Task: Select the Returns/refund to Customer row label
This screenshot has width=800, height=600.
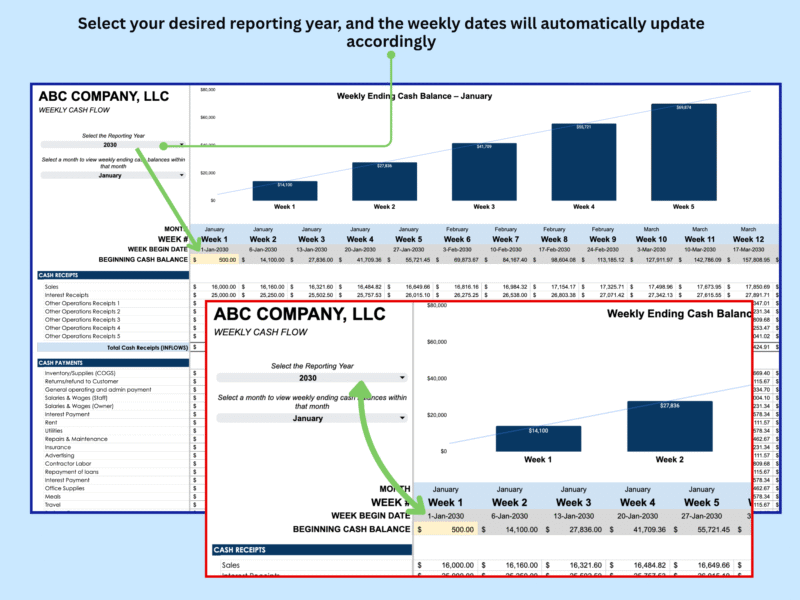Action: click(x=81, y=381)
